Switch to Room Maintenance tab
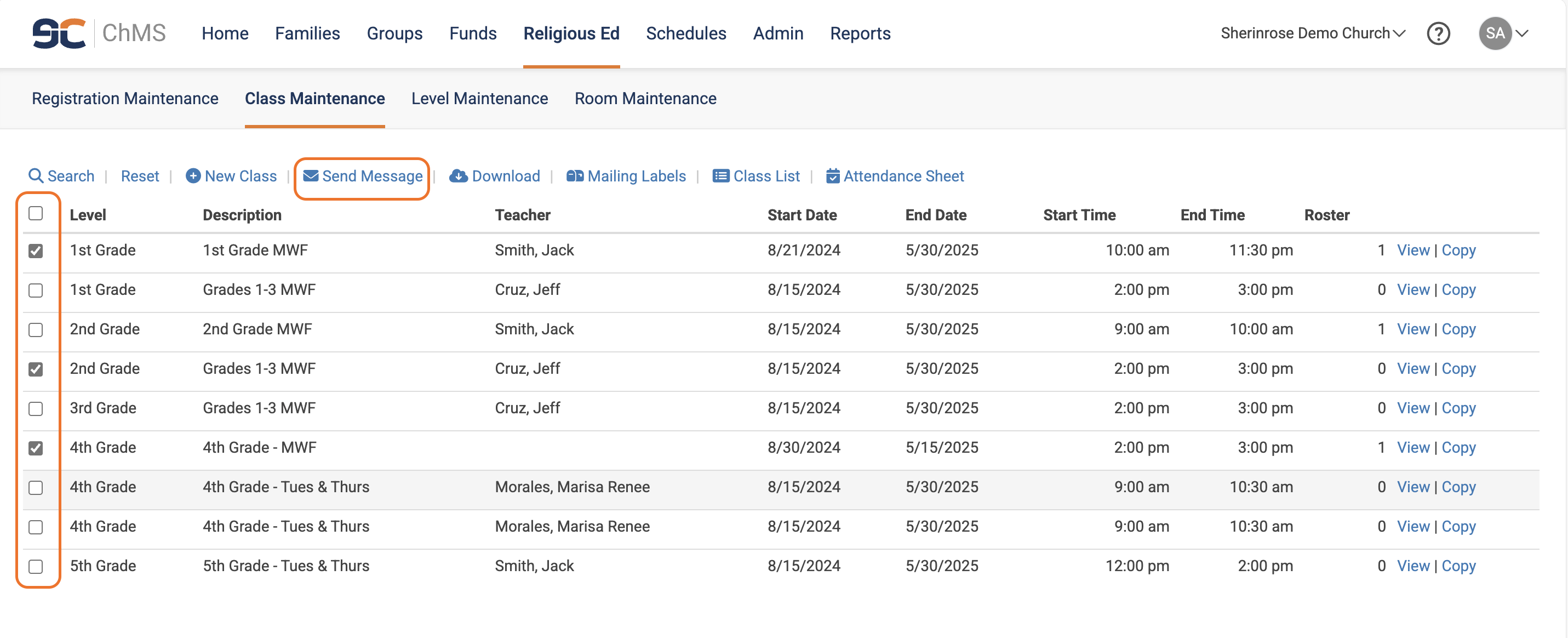Viewport: 1568px width, 638px height. click(645, 99)
